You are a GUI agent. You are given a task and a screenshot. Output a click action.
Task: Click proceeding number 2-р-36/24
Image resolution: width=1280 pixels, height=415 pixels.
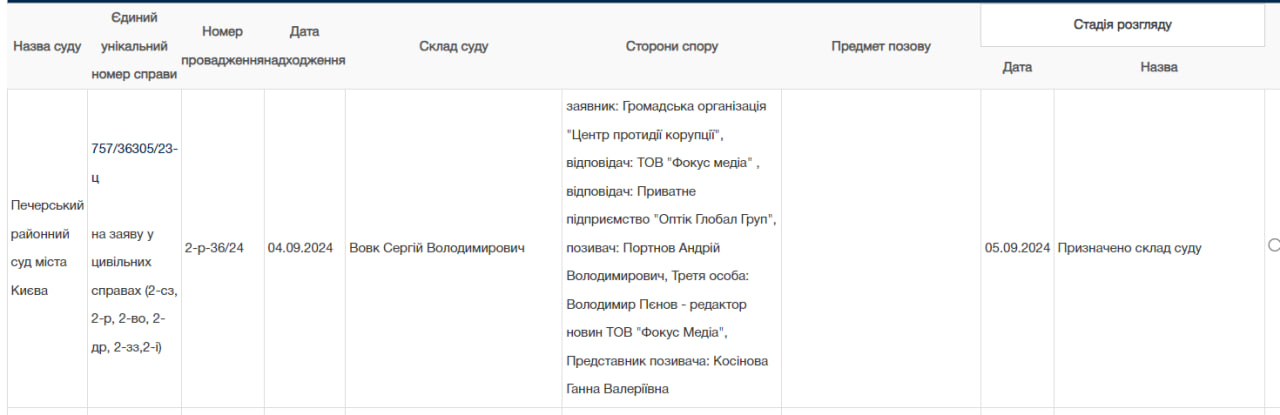tap(214, 248)
